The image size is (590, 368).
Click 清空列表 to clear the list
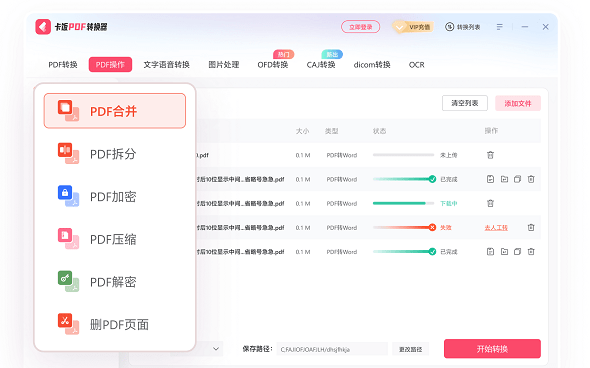pos(465,103)
